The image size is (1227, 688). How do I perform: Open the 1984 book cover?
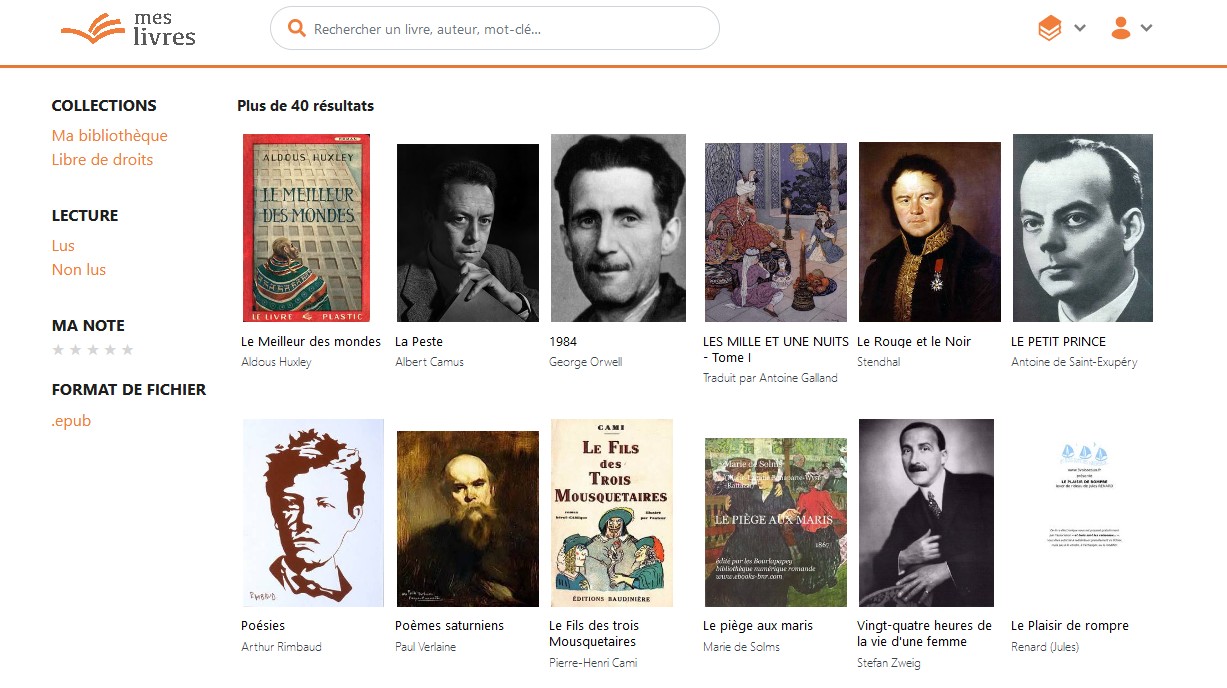[x=618, y=228]
